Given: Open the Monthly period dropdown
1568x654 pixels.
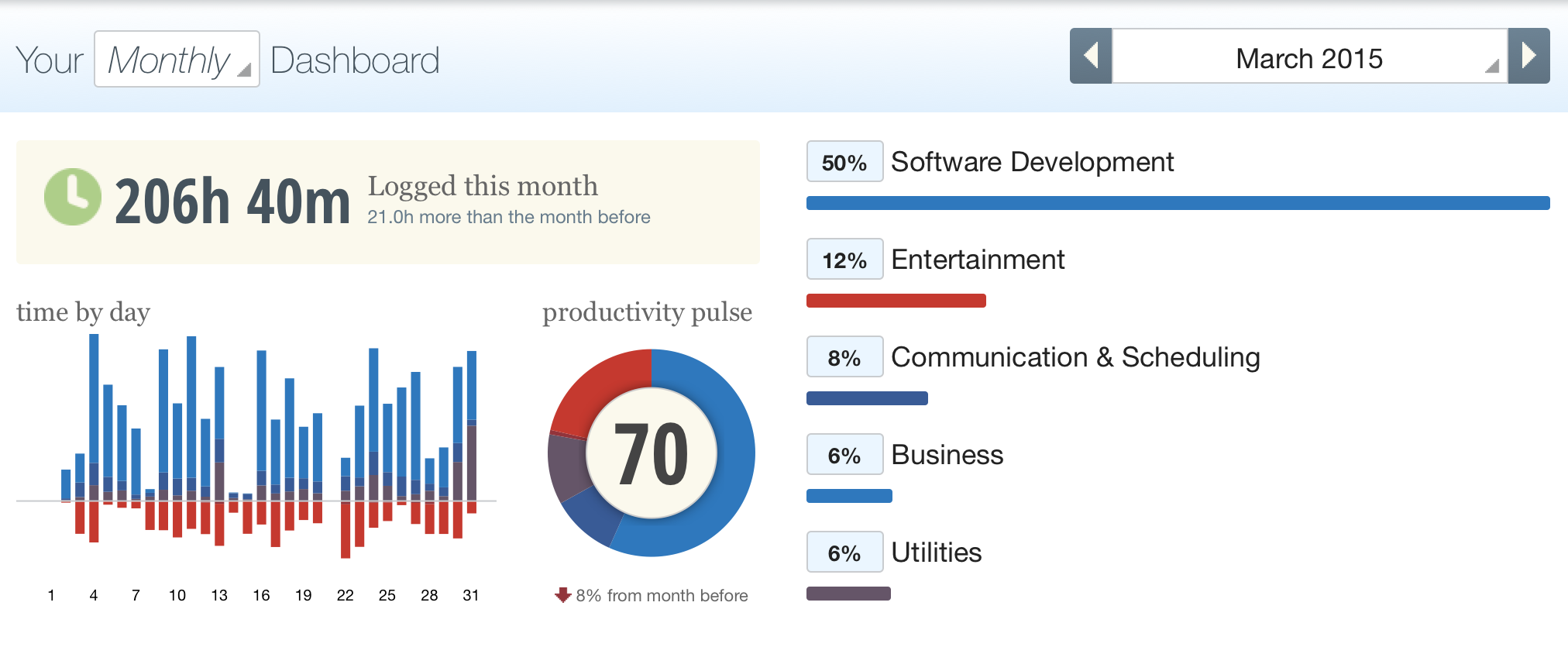Looking at the screenshot, I should (177, 59).
